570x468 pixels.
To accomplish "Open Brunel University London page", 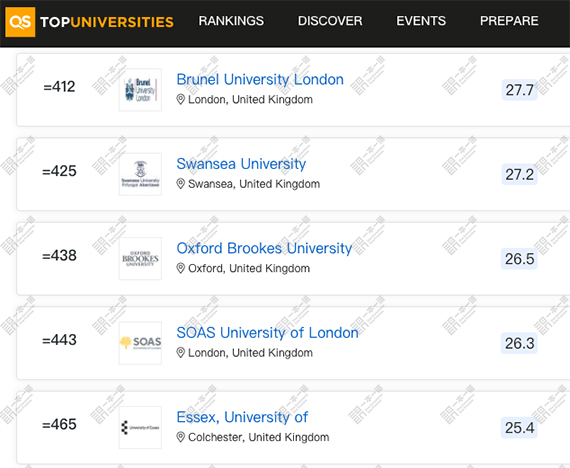I will coord(260,79).
